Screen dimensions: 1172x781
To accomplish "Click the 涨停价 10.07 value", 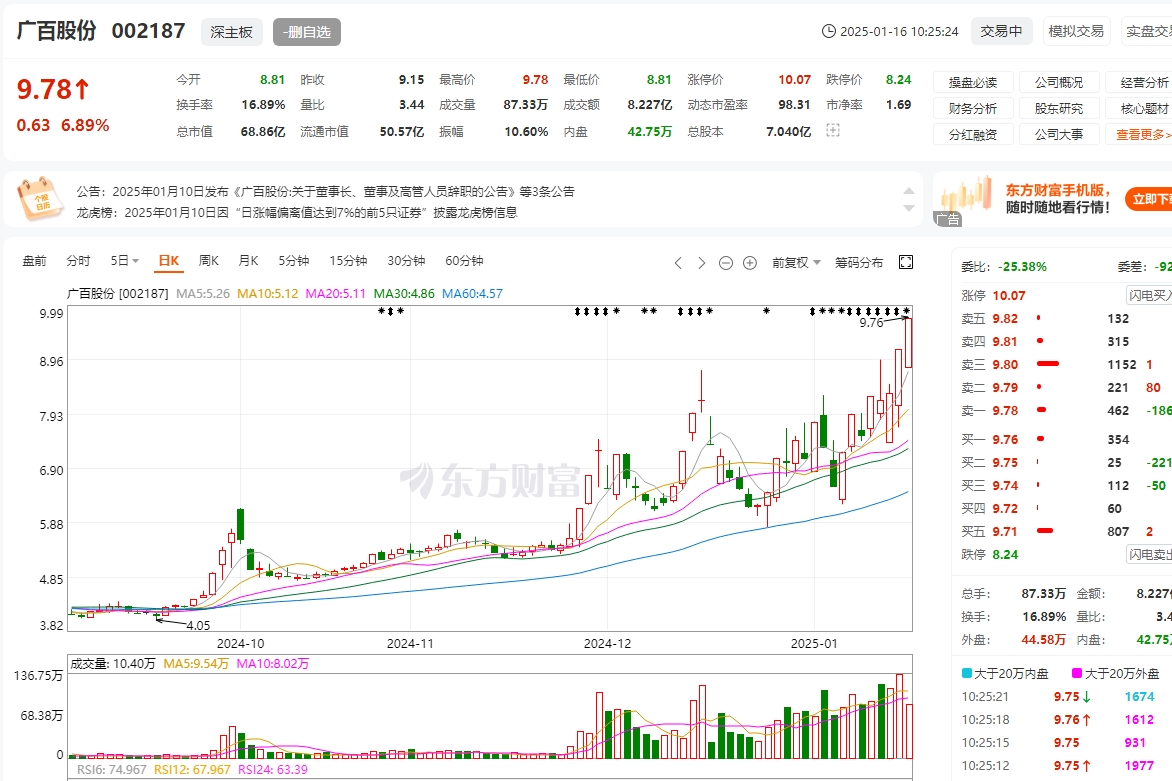I will coord(794,79).
